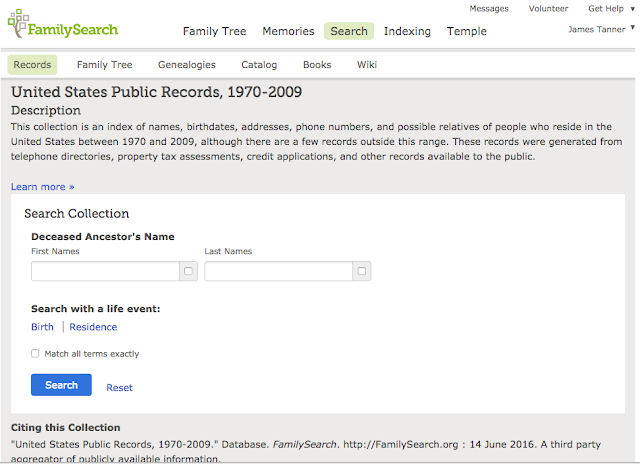Switch to the Wiki tab
This screenshot has width=640, height=464.
point(367,64)
